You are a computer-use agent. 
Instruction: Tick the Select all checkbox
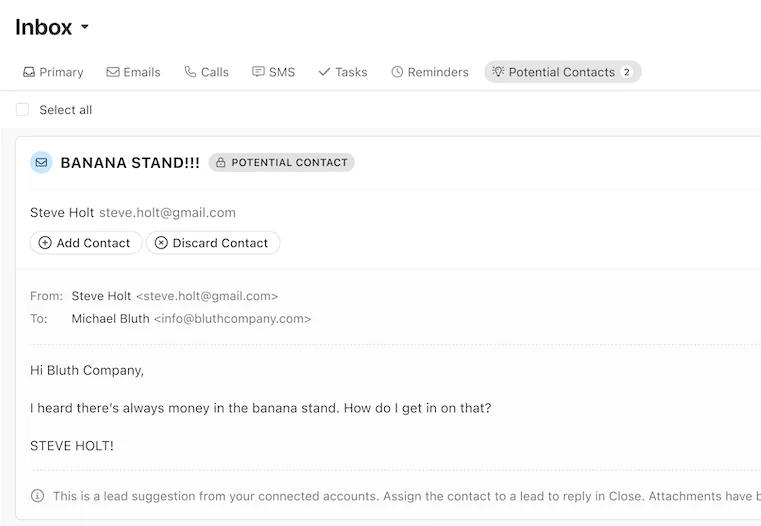click(x=22, y=110)
